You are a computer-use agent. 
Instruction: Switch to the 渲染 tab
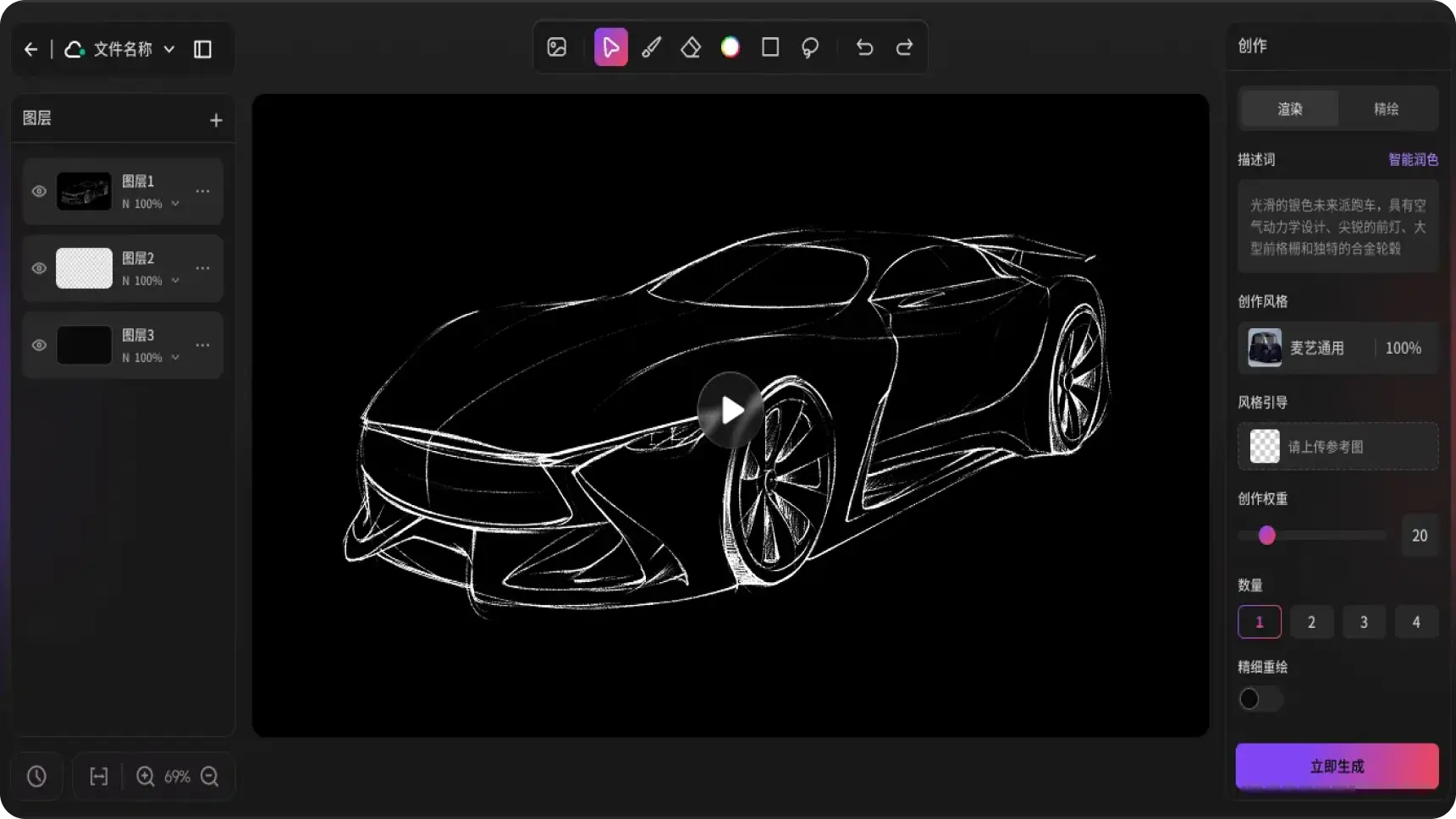click(x=1289, y=109)
